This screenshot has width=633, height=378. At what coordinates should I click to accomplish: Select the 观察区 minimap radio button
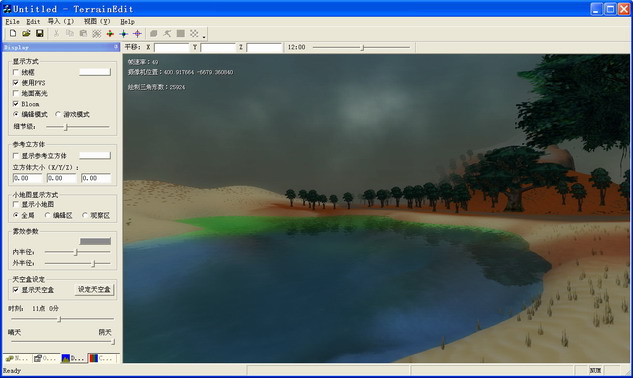pos(84,215)
